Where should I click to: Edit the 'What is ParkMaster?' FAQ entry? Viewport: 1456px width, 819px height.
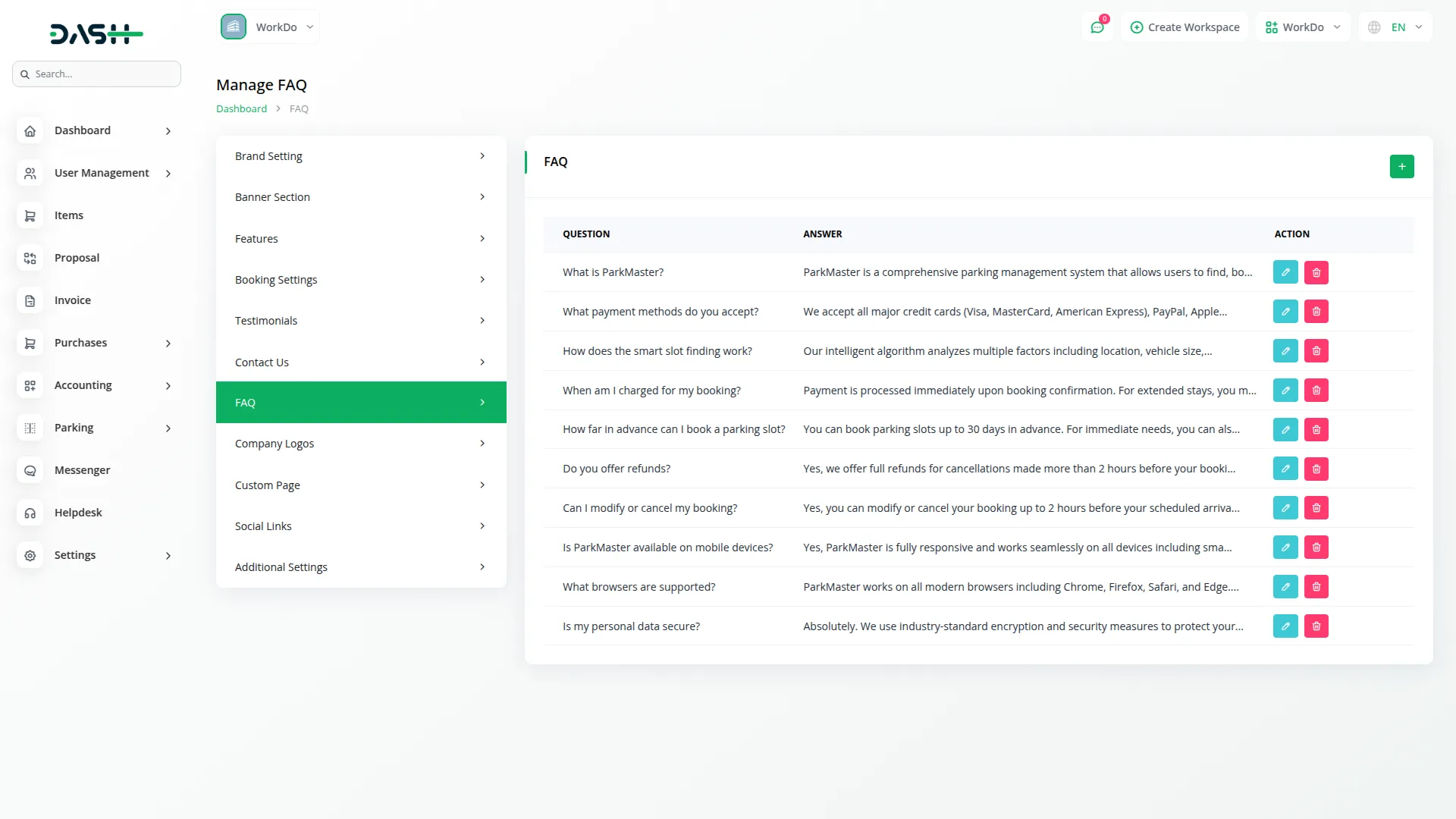pos(1285,272)
